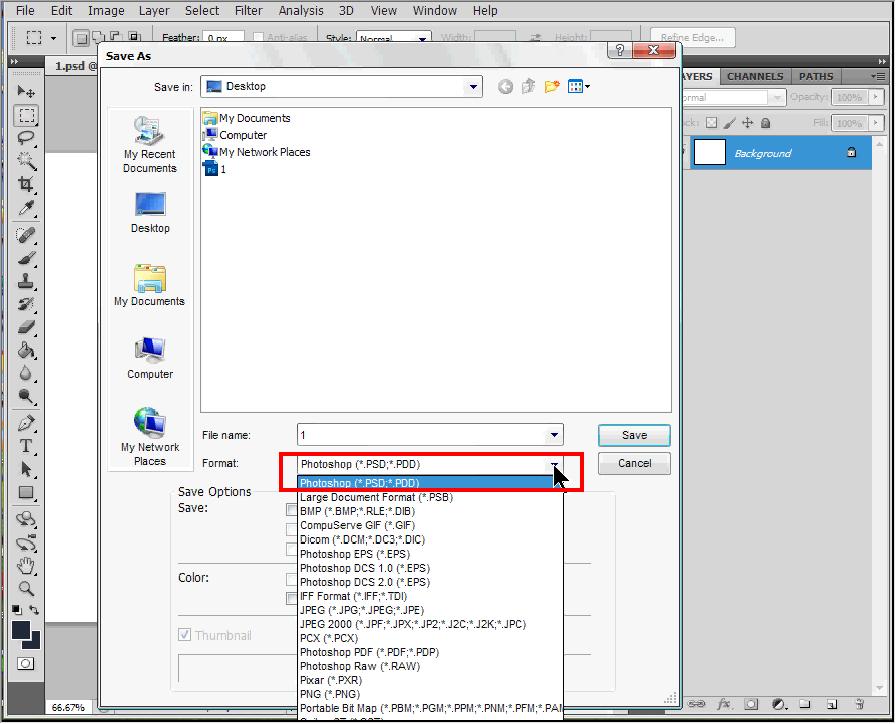The image size is (896, 724).
Task: Toggle the Thumbnail checkbox
Action: pyautogui.click(x=185, y=635)
